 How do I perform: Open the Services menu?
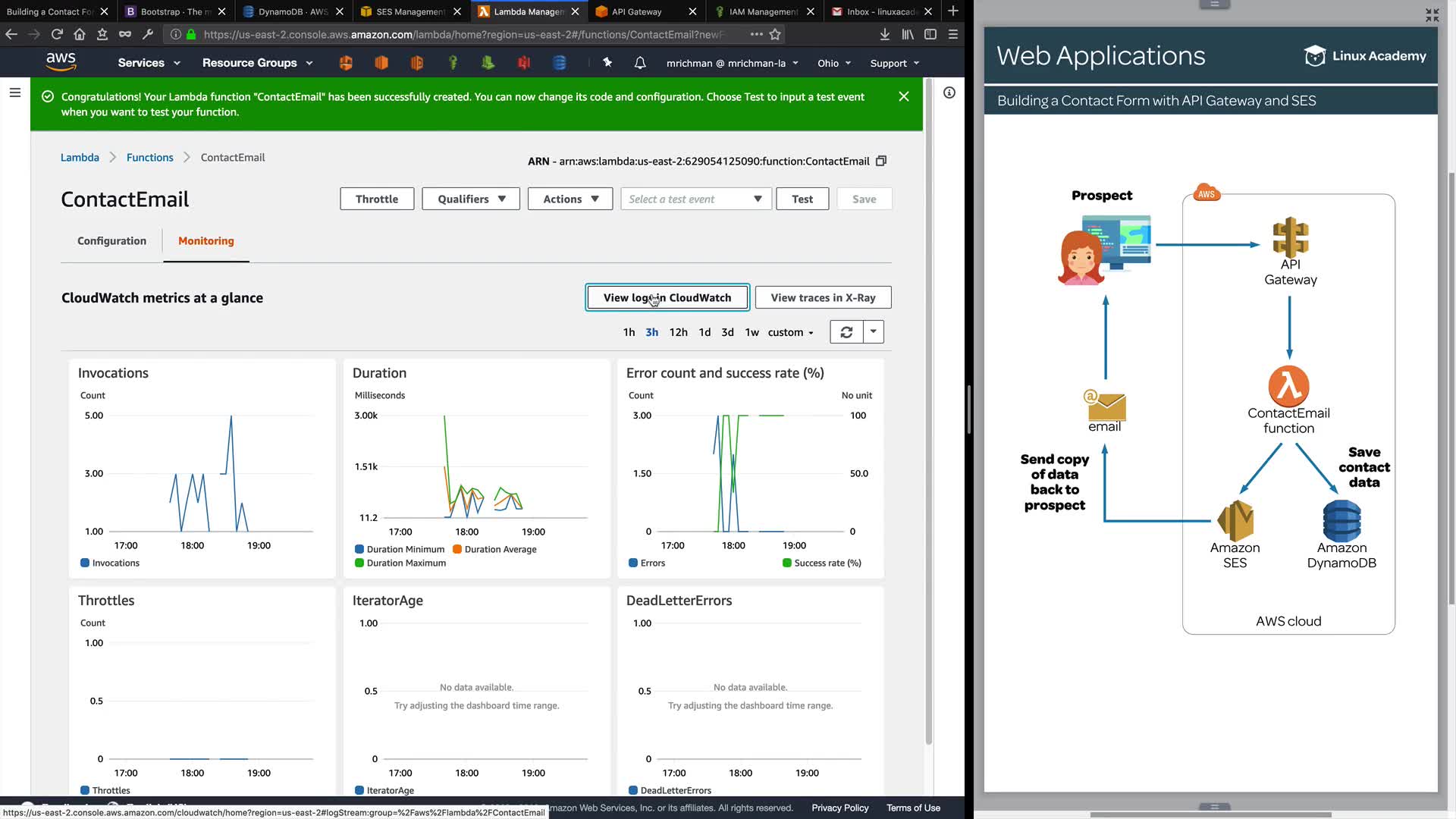point(149,63)
